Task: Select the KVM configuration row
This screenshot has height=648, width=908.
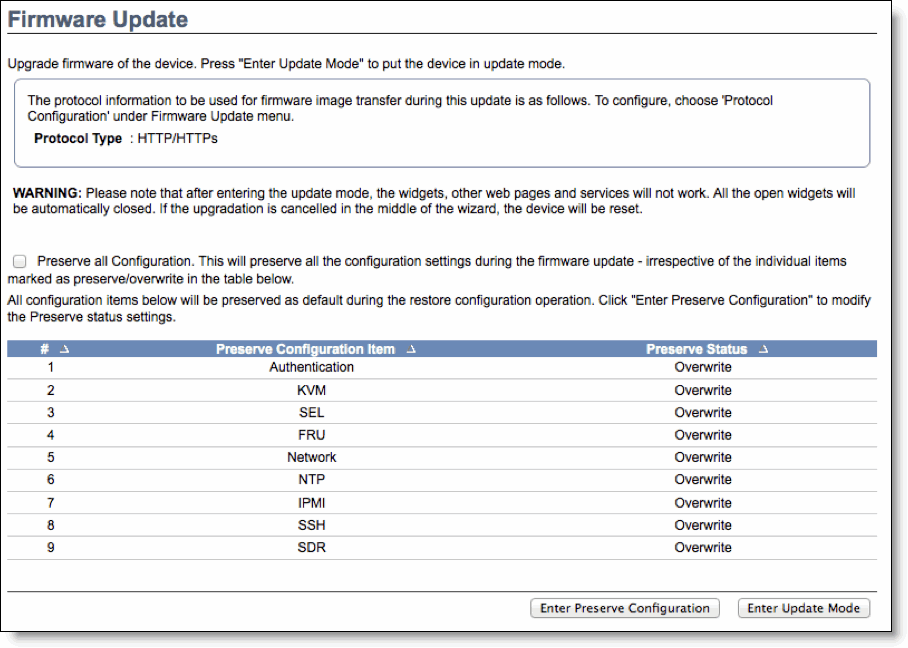Action: pyautogui.click(x=442, y=390)
